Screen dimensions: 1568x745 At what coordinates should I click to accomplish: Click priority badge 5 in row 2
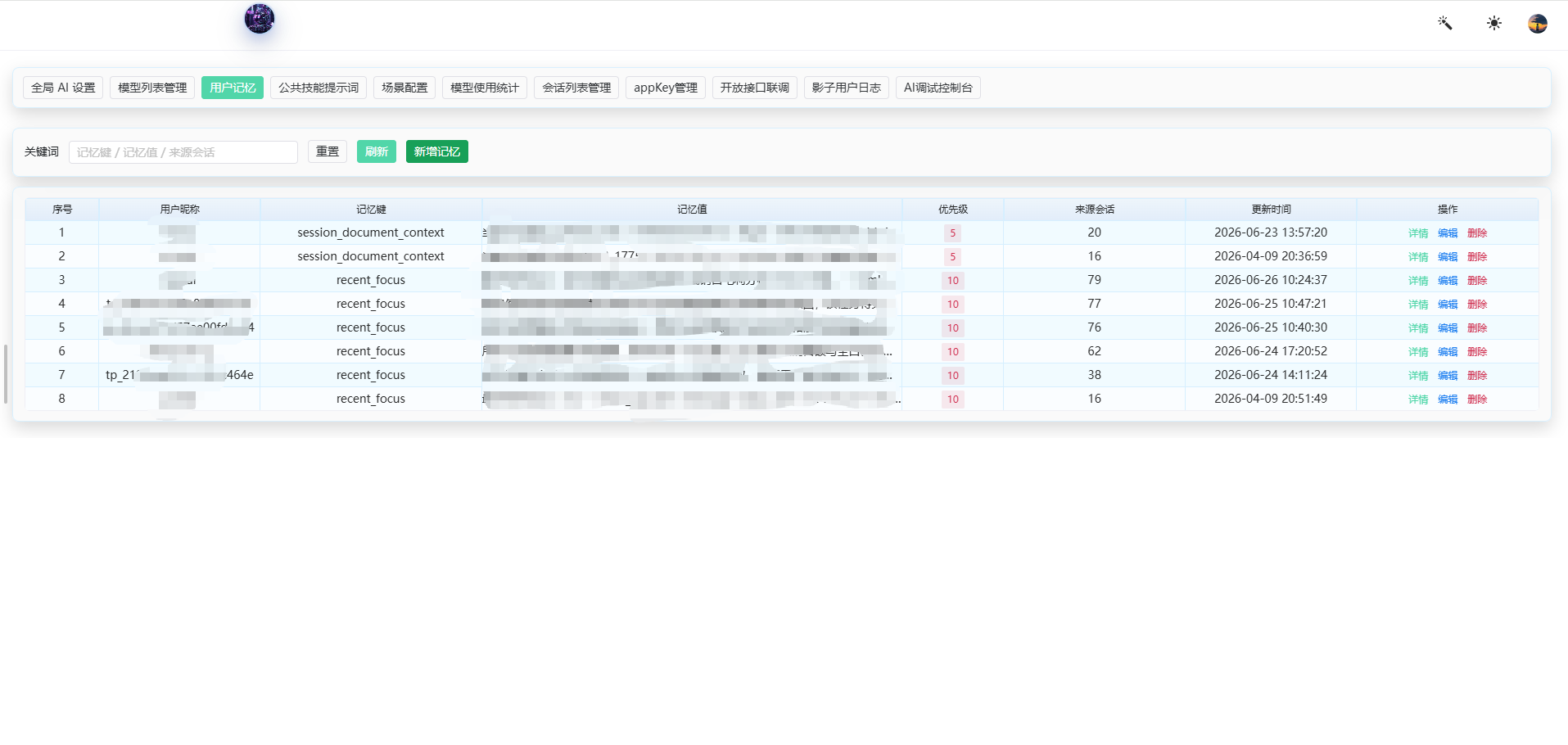[952, 257]
